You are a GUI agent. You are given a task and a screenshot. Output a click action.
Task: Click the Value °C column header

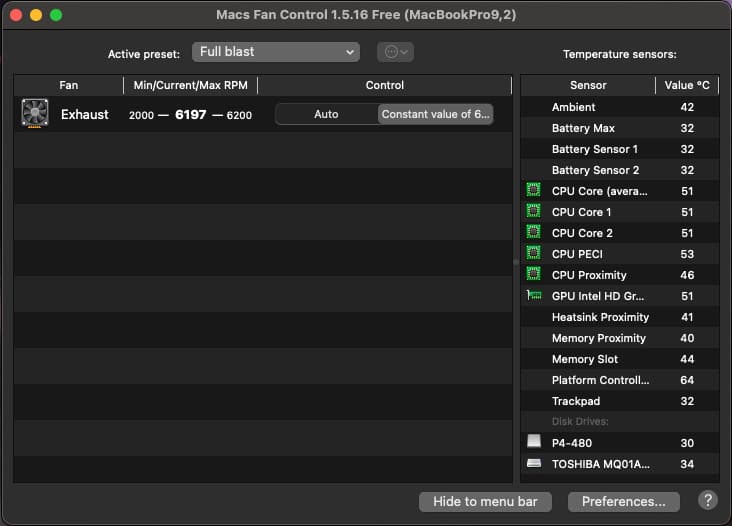click(687, 85)
